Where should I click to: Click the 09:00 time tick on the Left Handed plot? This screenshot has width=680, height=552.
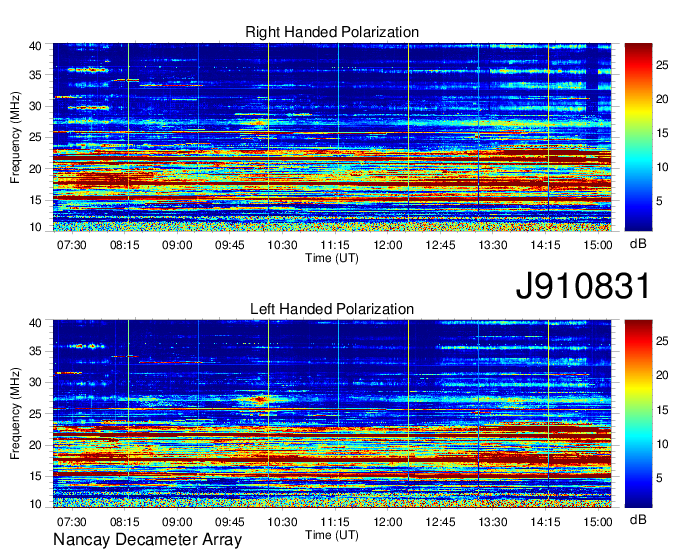point(177,521)
